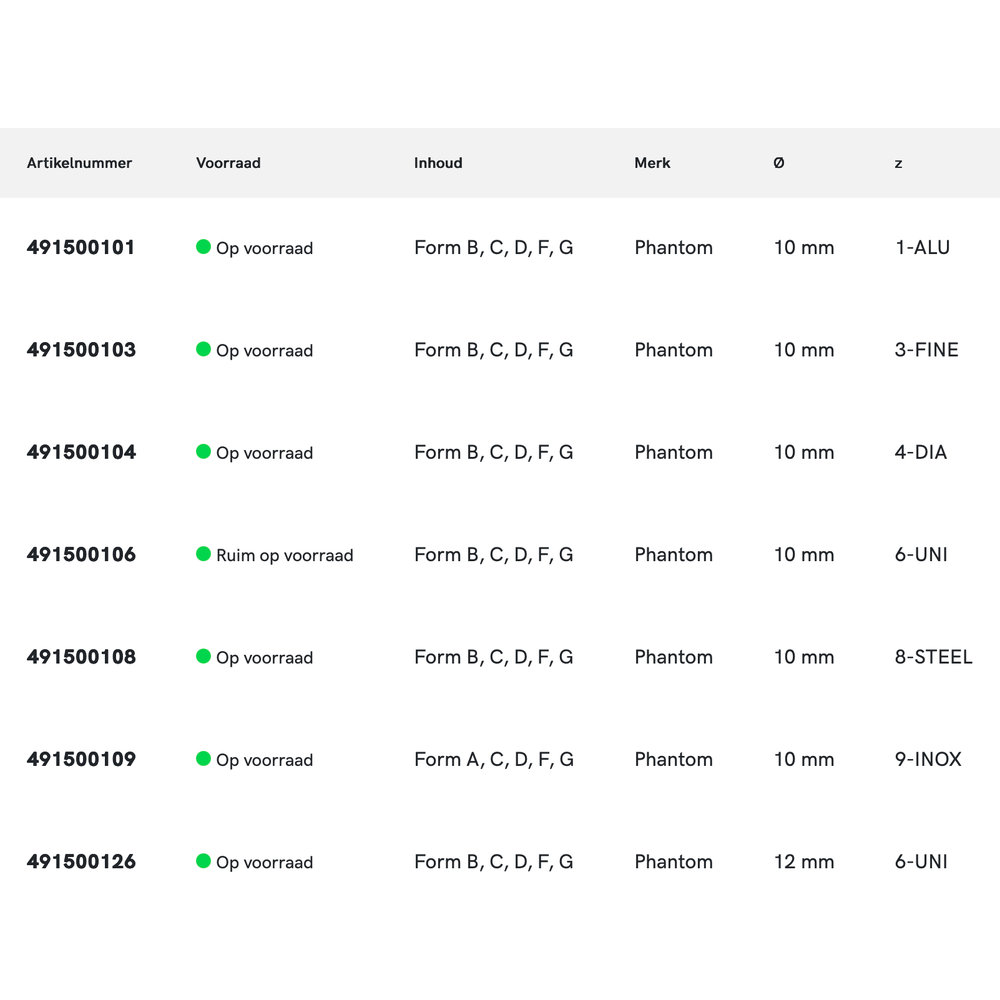Click Form A, C, D, F, G text

point(494,759)
